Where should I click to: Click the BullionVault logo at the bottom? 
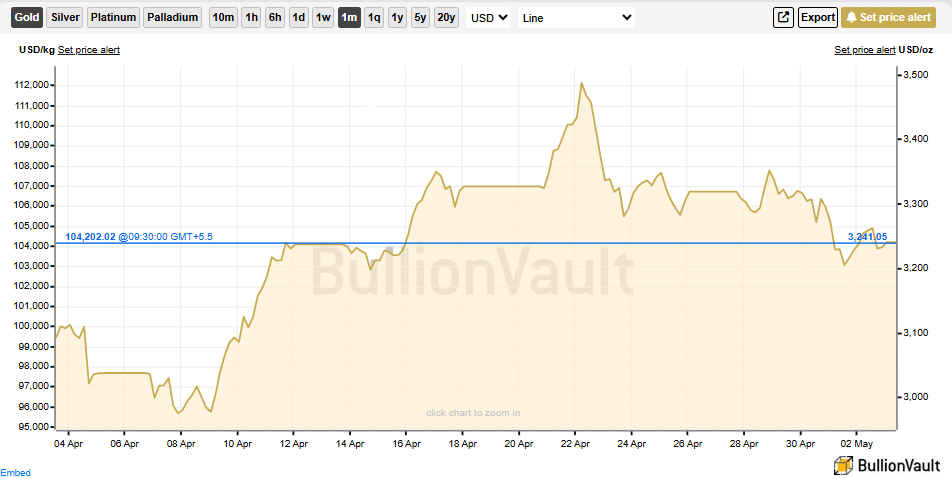tap(886, 466)
